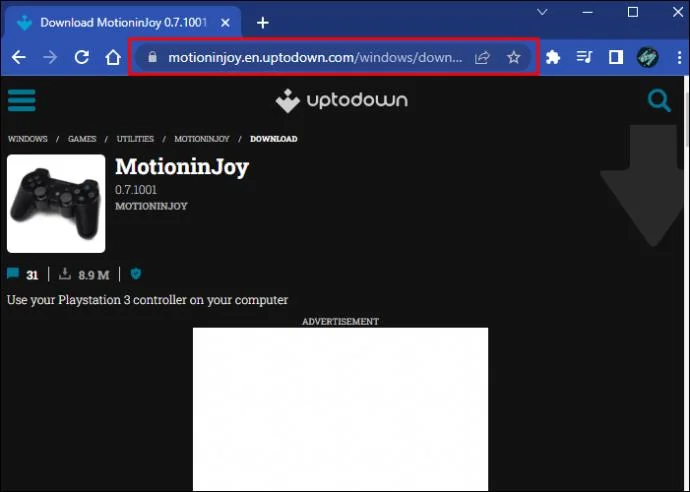Open Chrome three-dot menu
This screenshot has height=492, width=690.
[x=679, y=57]
